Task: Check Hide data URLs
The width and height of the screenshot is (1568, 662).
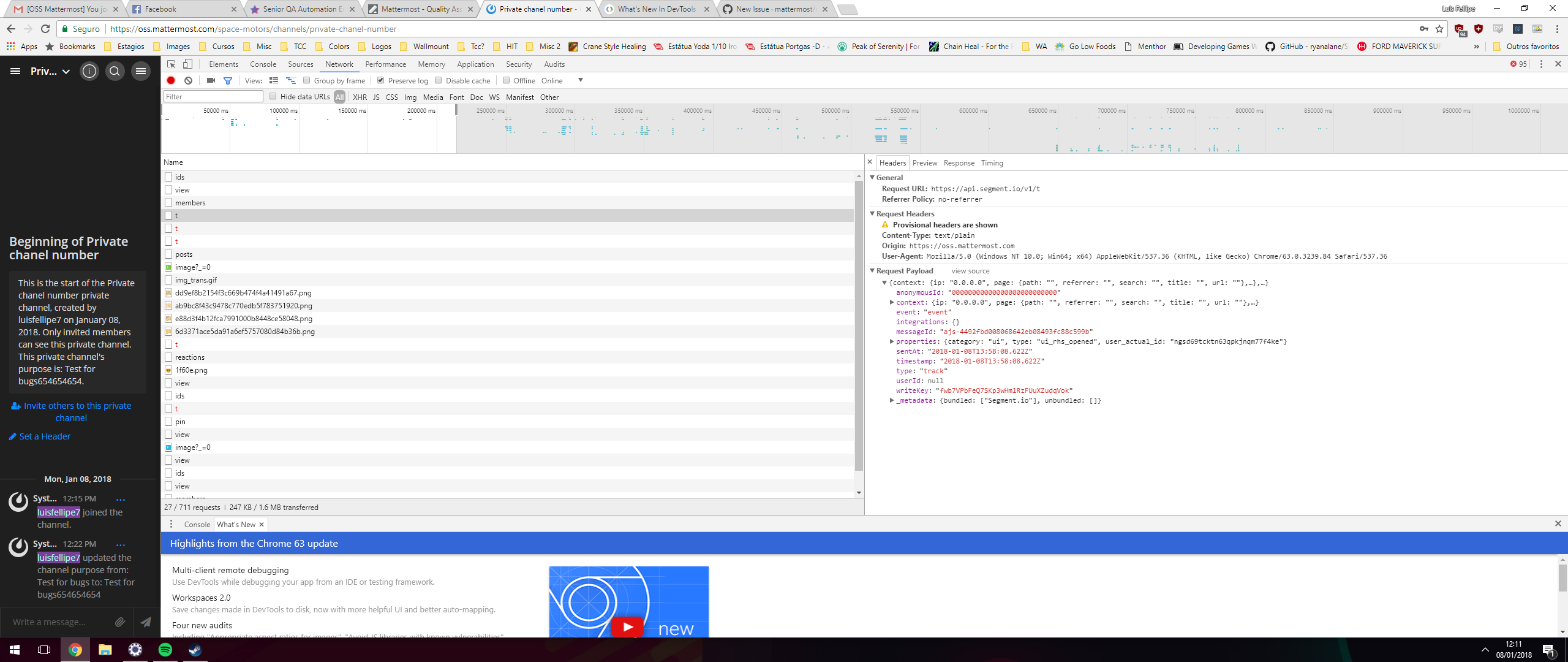Action: pyautogui.click(x=273, y=96)
